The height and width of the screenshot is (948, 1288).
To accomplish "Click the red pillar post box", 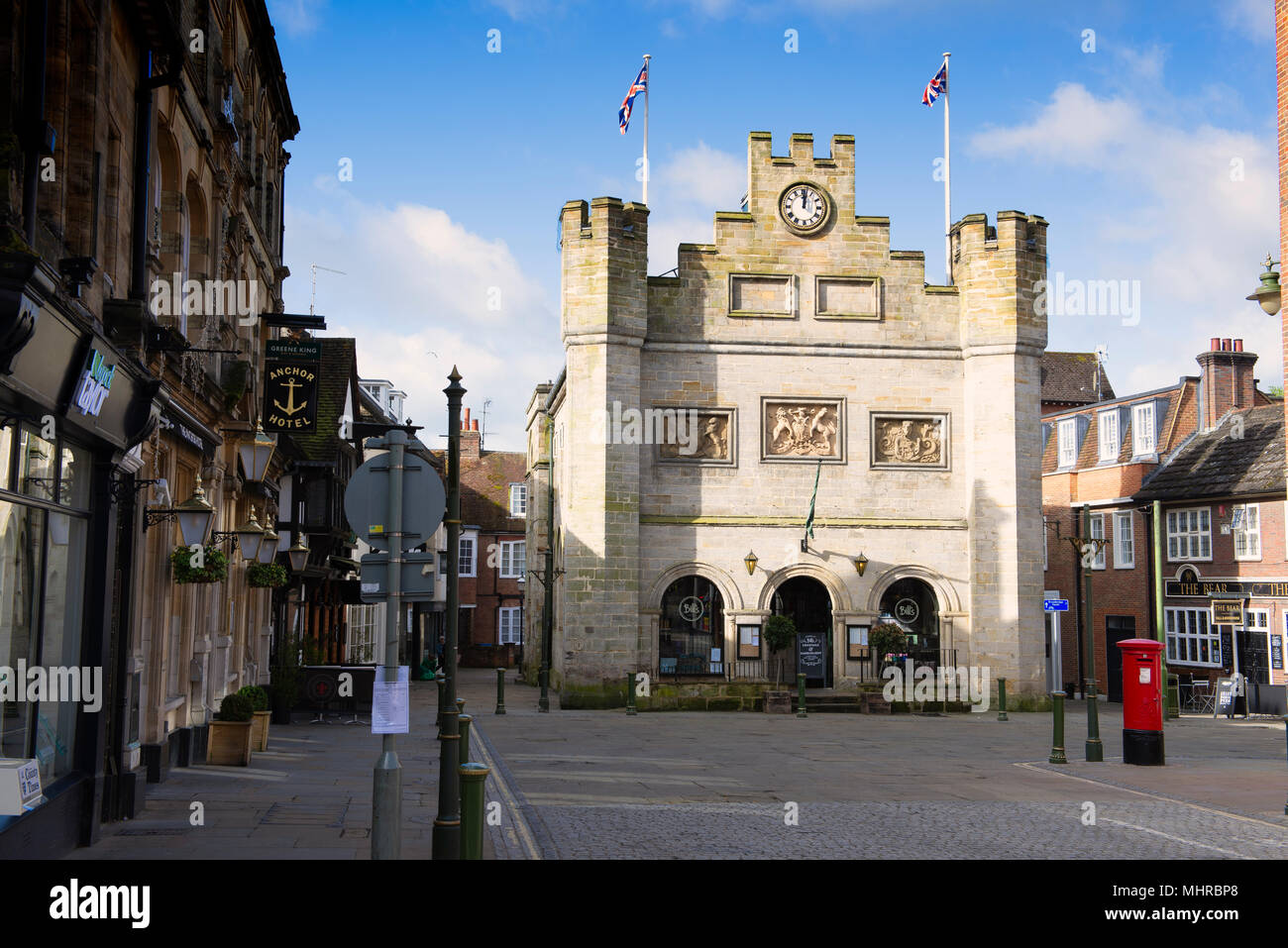I will tap(1141, 701).
